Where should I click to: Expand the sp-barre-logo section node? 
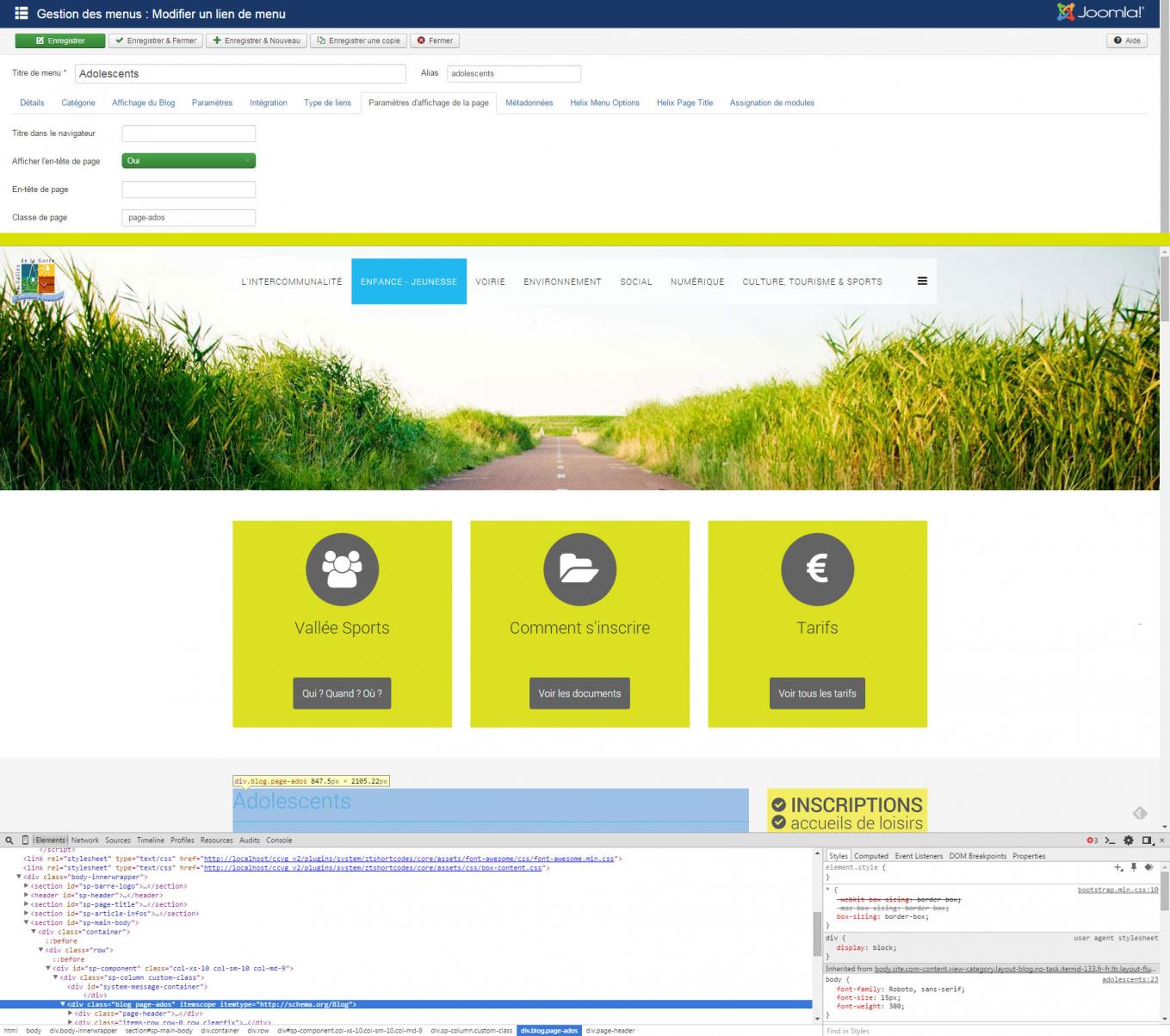[x=26, y=886]
